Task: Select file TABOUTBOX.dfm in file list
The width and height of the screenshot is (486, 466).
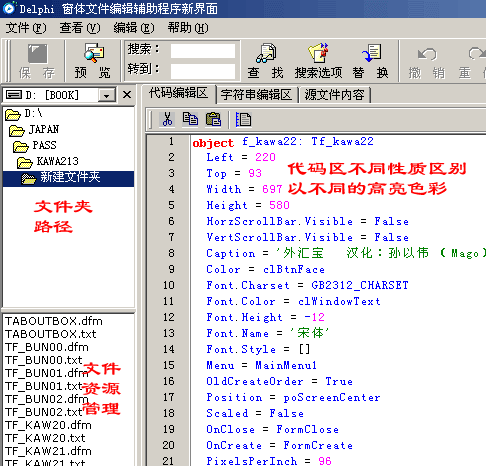Action: coord(54,321)
